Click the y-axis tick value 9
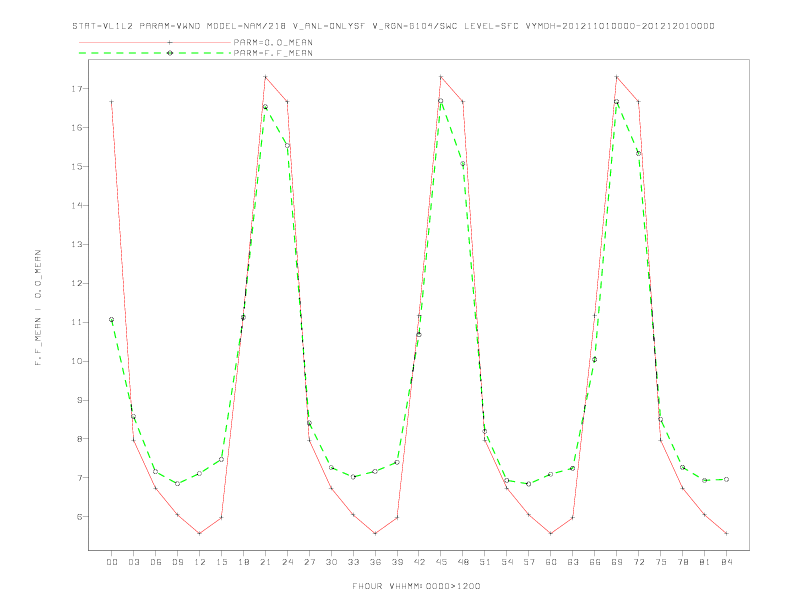This screenshot has width=792, height=612. [x=79, y=400]
